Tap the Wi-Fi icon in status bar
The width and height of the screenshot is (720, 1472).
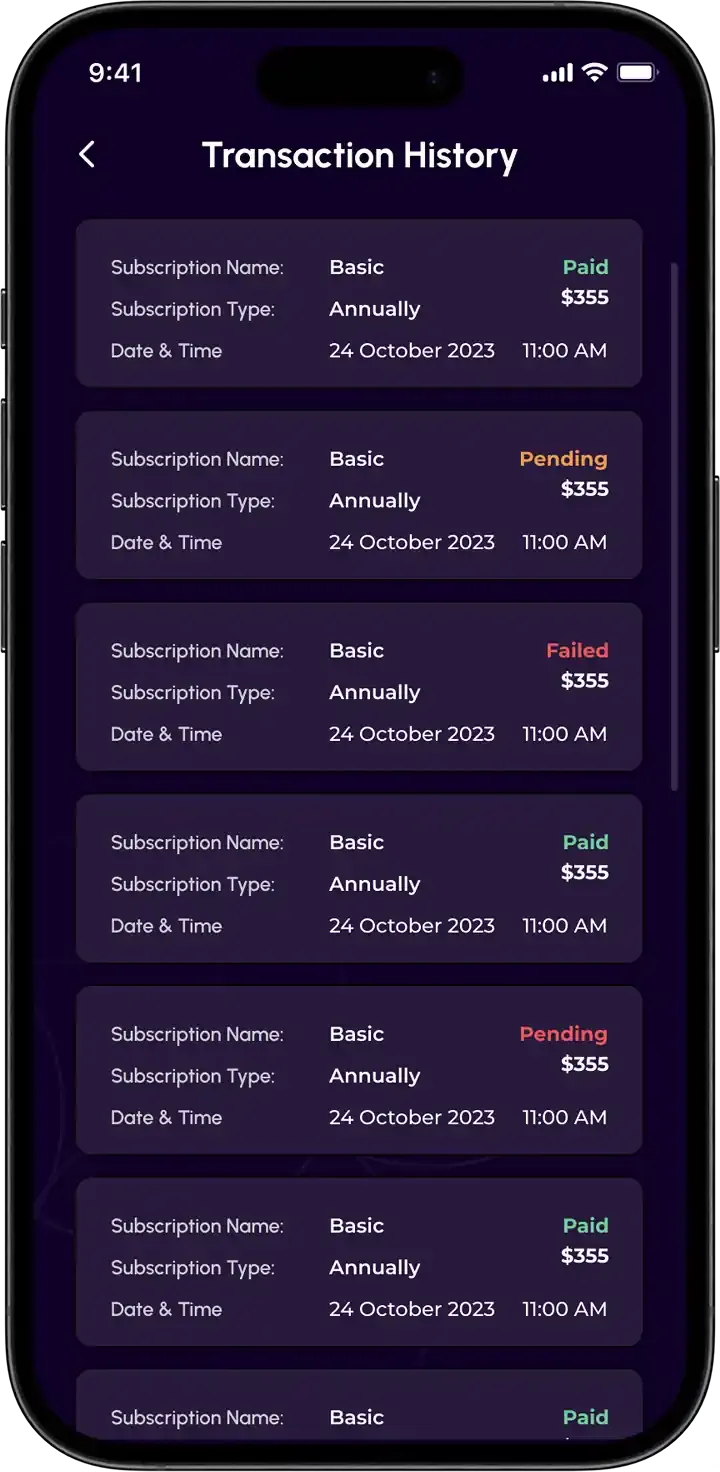tap(595, 72)
